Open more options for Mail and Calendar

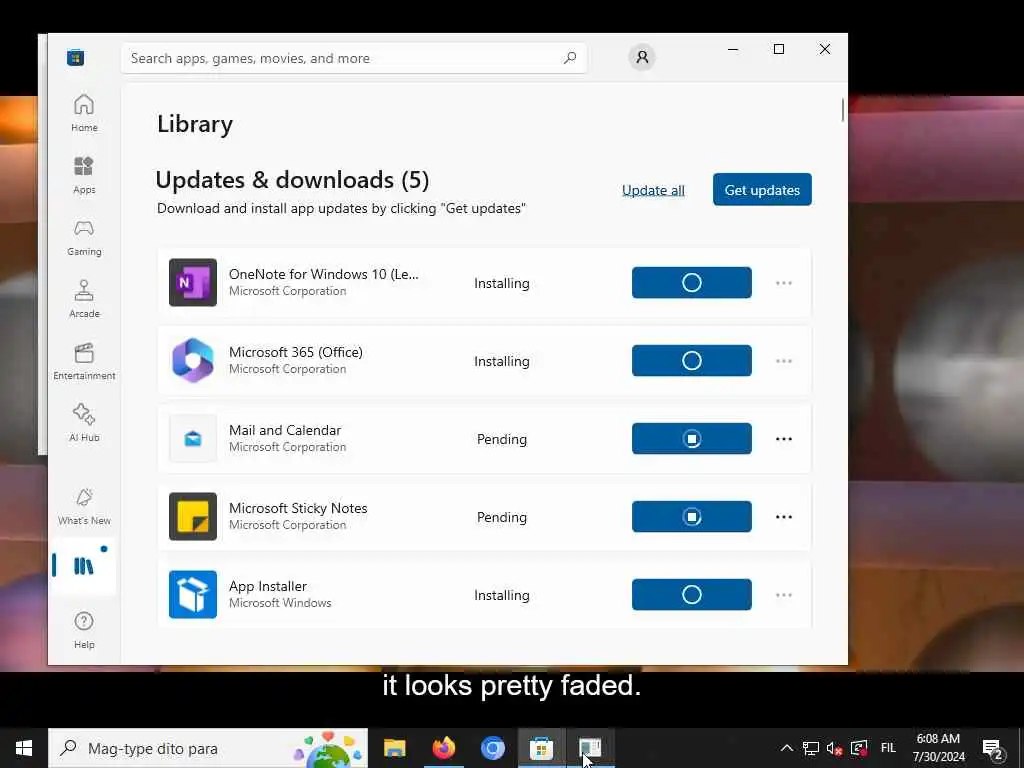784,439
